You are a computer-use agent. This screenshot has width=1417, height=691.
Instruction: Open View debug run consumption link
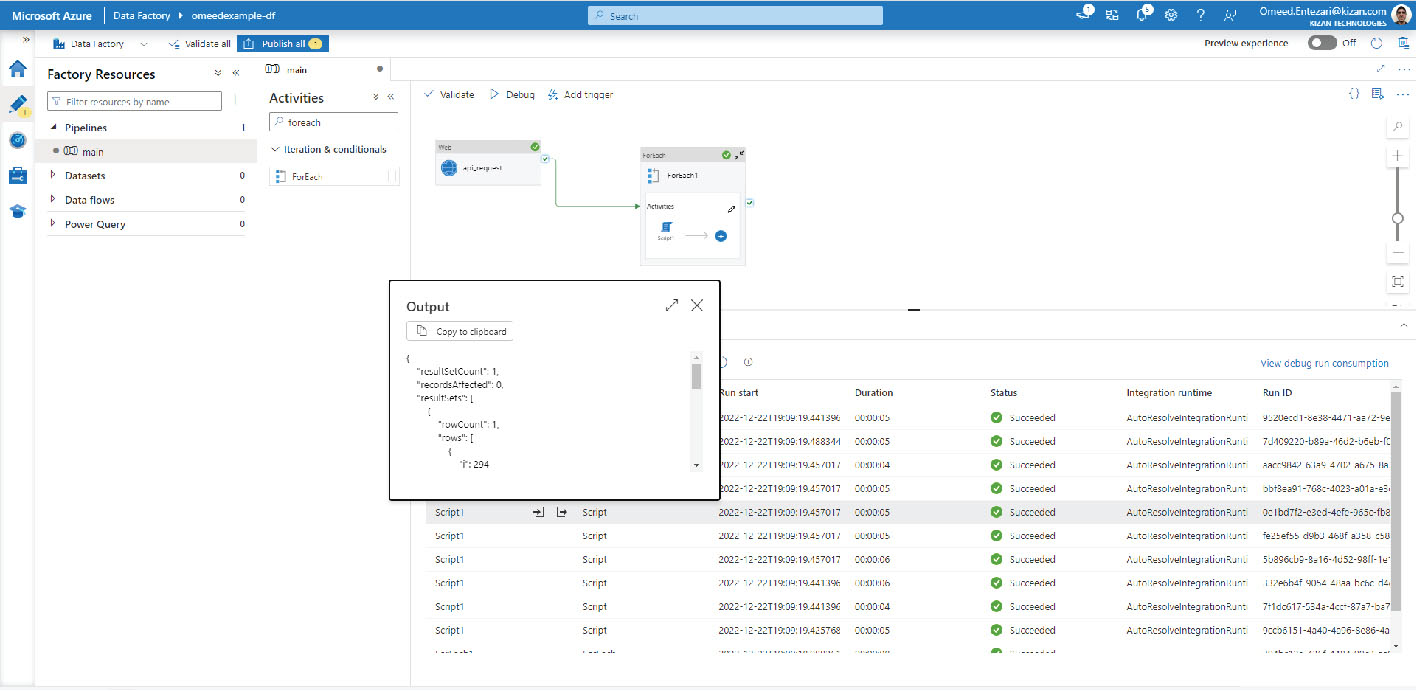[x=1324, y=363]
